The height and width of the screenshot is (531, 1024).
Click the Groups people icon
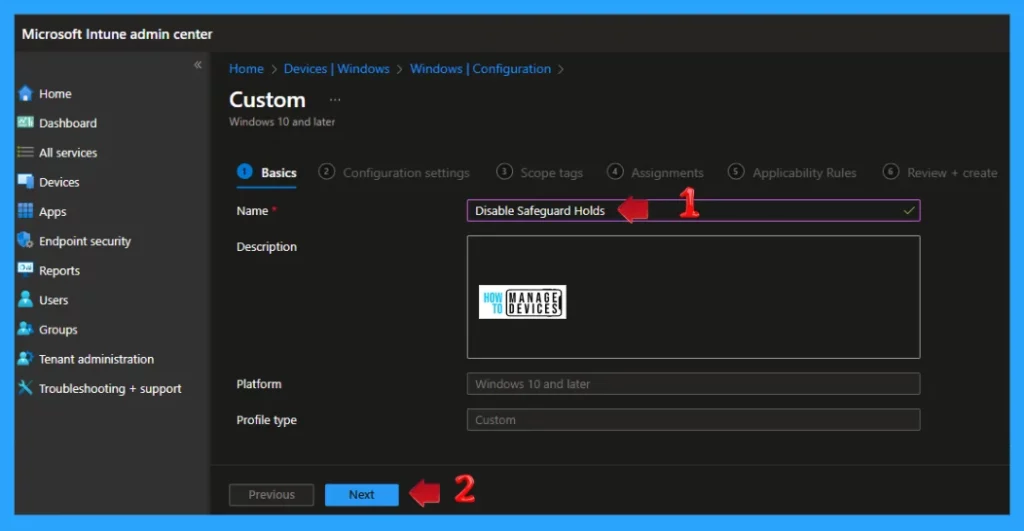coord(25,329)
